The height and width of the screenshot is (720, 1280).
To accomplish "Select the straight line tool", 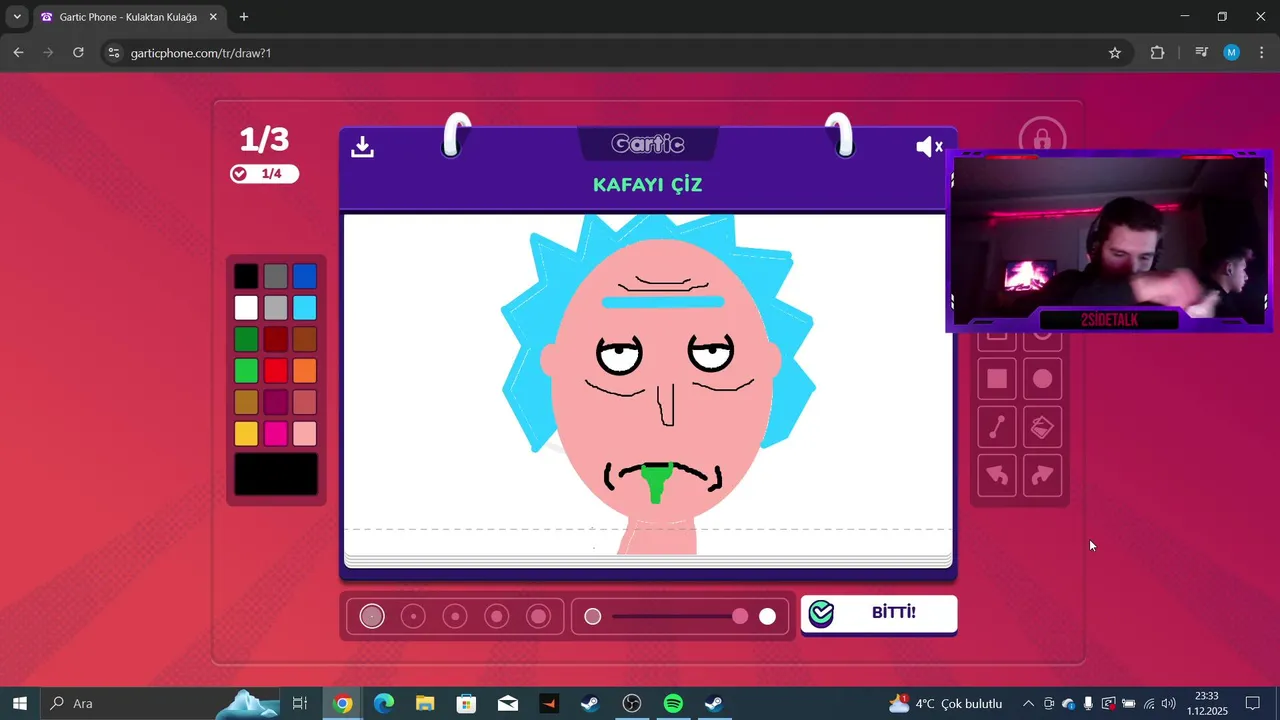I will pyautogui.click(x=997, y=427).
